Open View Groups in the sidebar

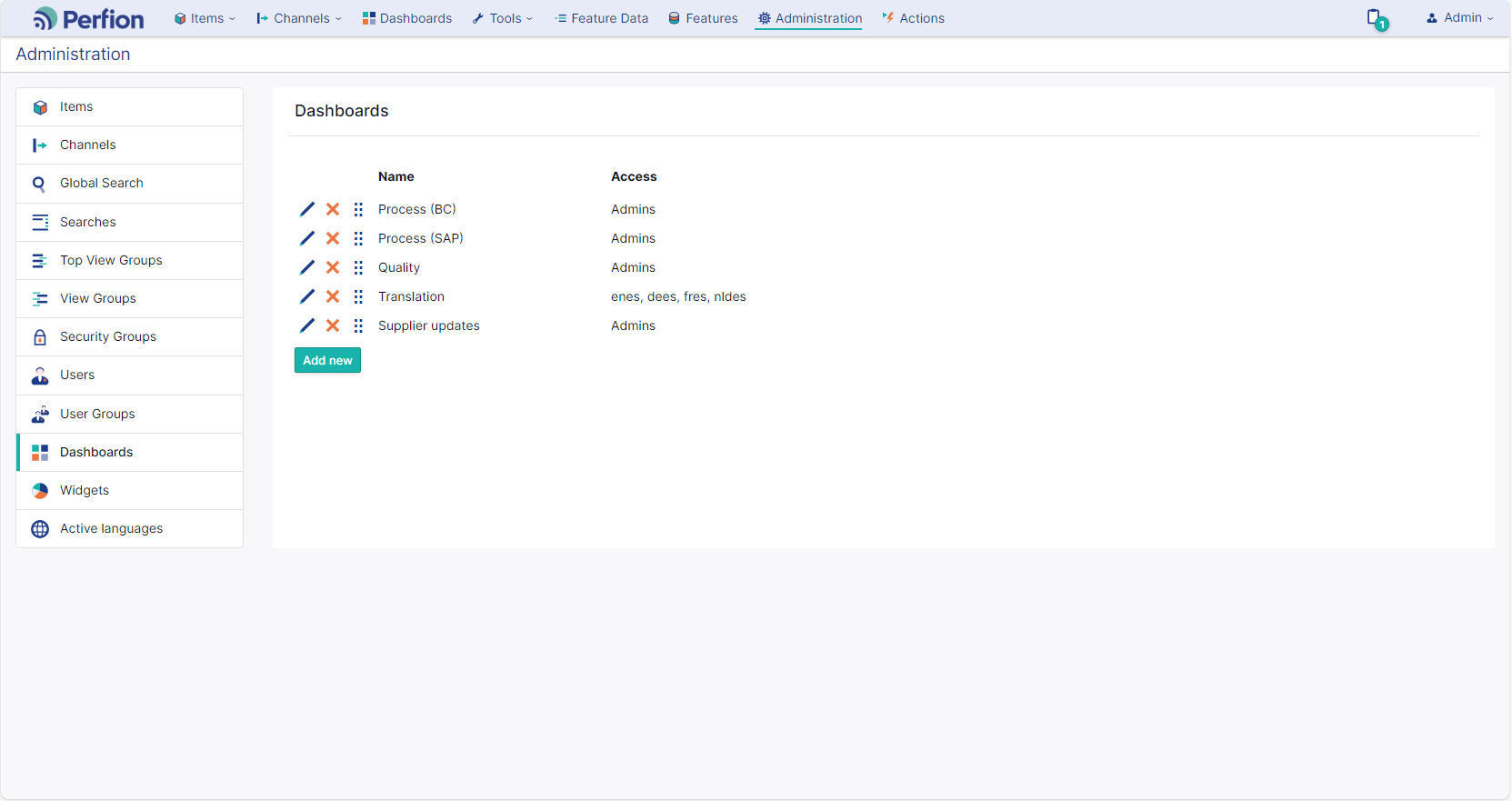pos(130,299)
